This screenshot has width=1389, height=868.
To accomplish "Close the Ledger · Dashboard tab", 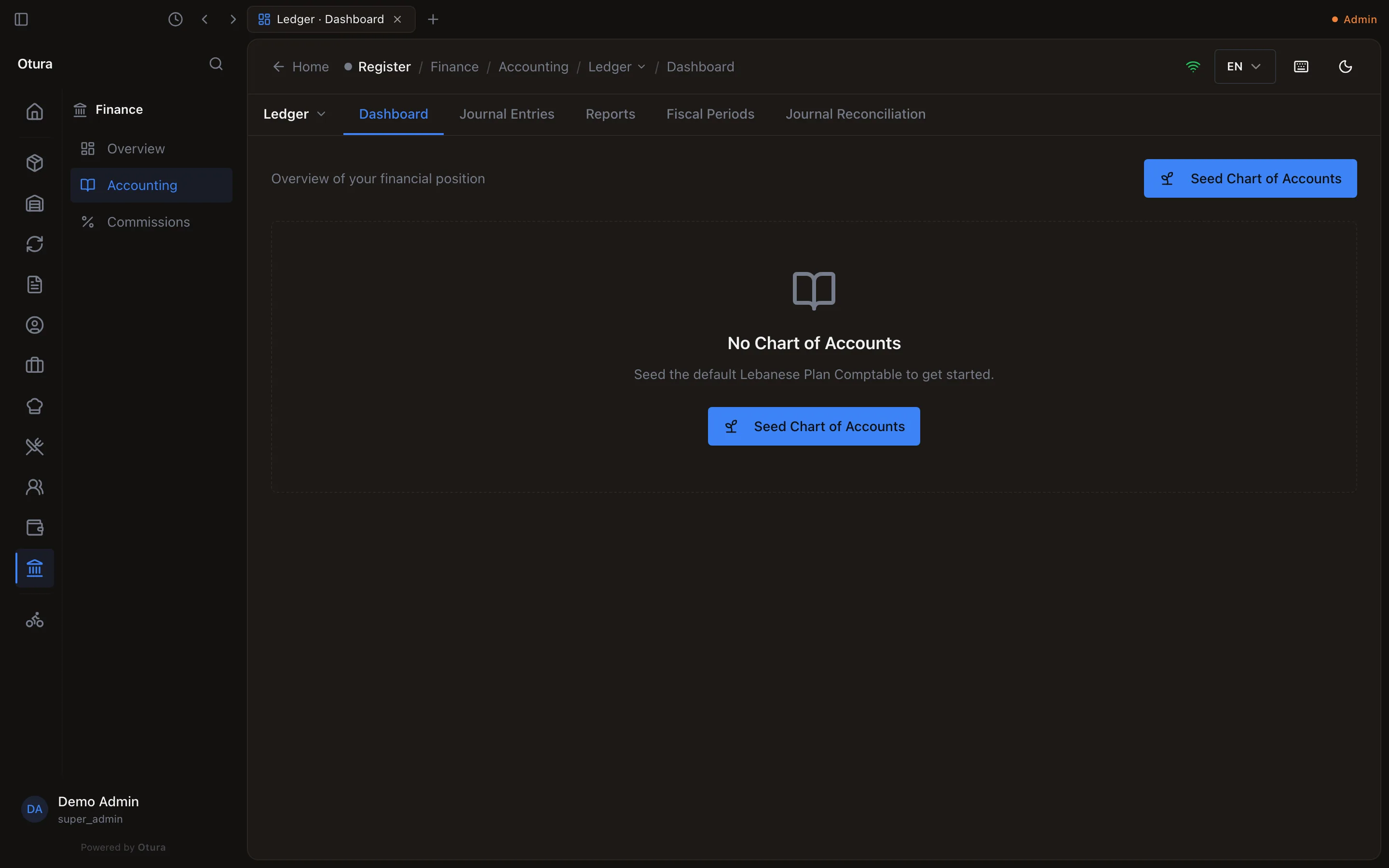I will pos(397,19).
